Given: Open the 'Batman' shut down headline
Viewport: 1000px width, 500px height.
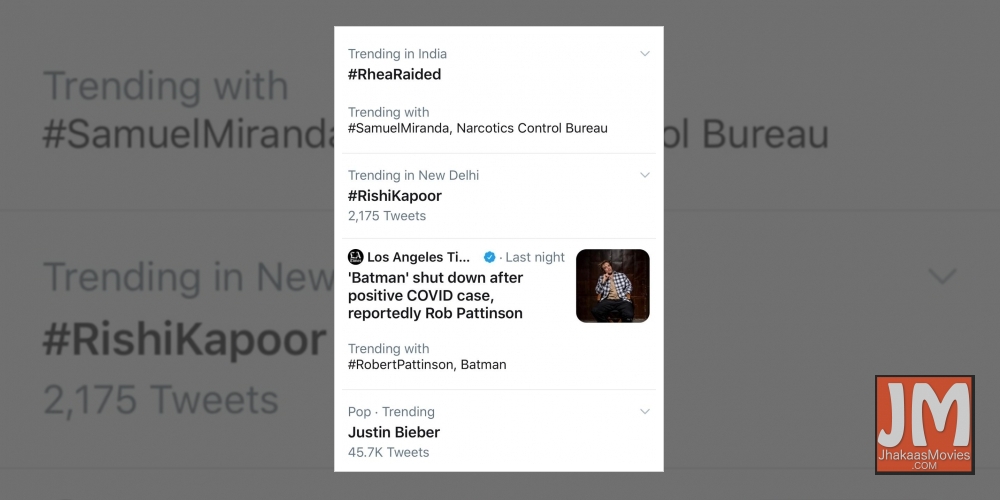Looking at the screenshot, I should coord(436,295).
